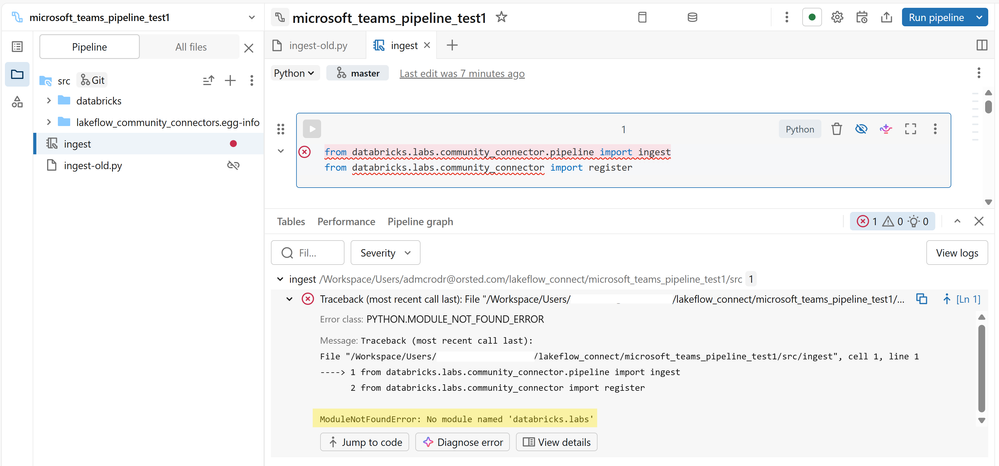Screen dimensions: 999x466
Task: Open the Severity dropdown
Action: tap(385, 253)
